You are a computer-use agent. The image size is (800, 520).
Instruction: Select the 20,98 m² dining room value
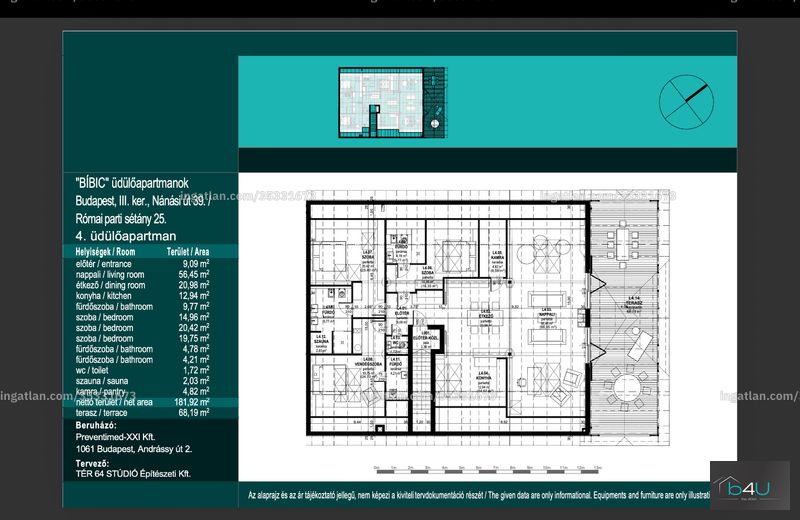pos(194,285)
